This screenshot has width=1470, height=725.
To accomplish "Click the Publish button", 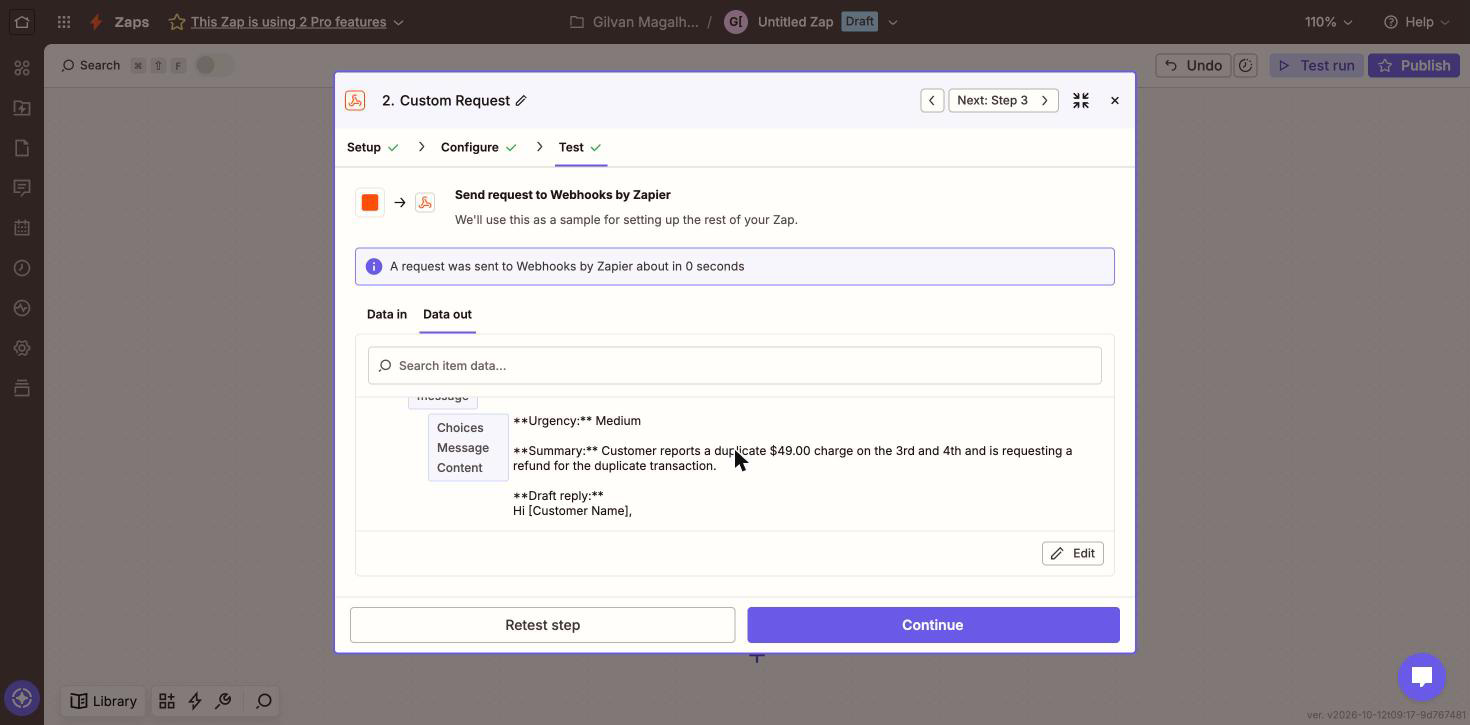I will click(x=1414, y=65).
